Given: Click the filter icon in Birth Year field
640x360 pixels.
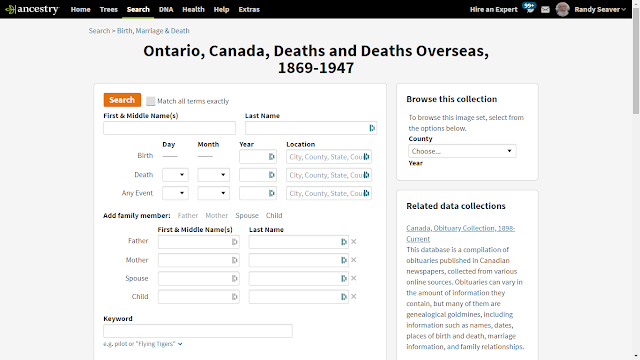Looking at the screenshot, I should point(271,156).
